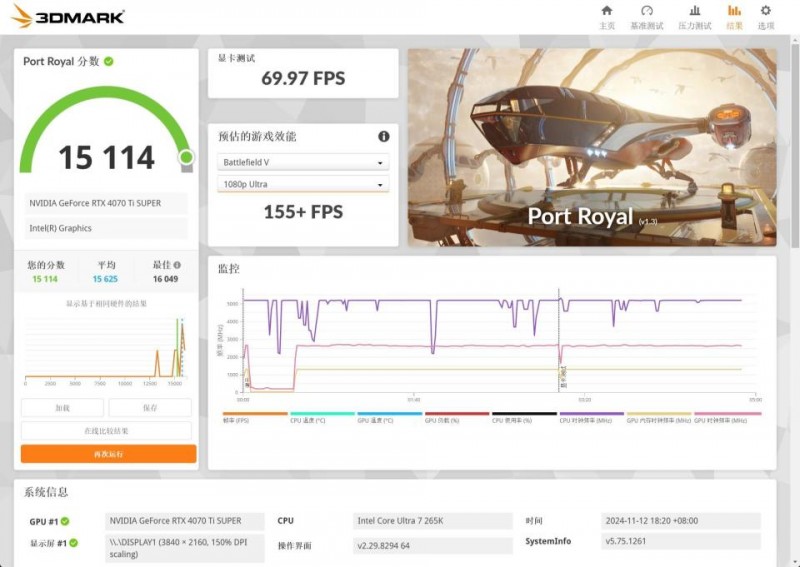The height and width of the screenshot is (567, 800).
Task: Click the 155+ FPS estimated performance value
Action: [x=303, y=212]
